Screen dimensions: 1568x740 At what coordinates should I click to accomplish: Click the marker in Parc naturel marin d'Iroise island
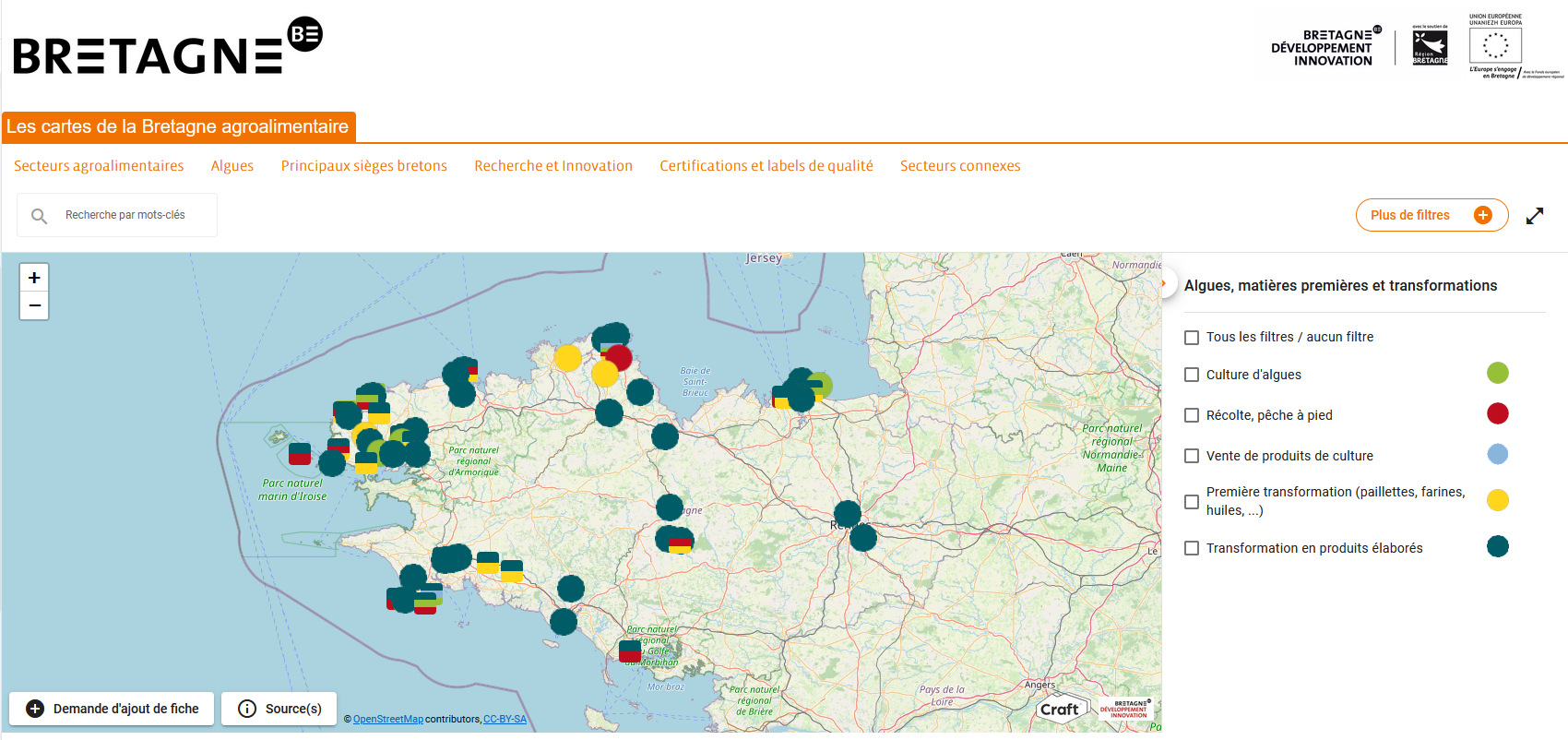click(x=300, y=454)
